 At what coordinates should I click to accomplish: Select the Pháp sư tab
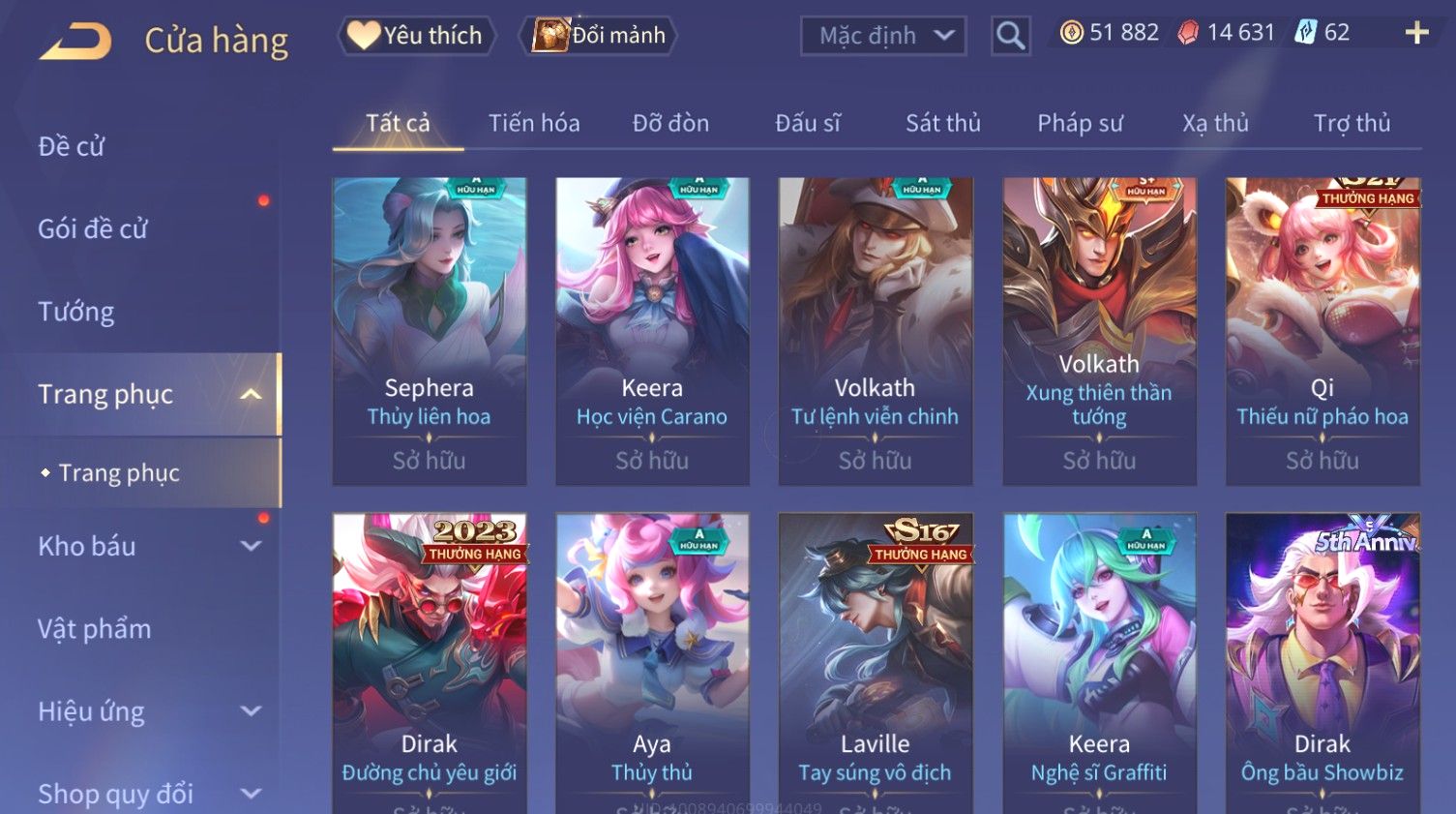click(1080, 123)
